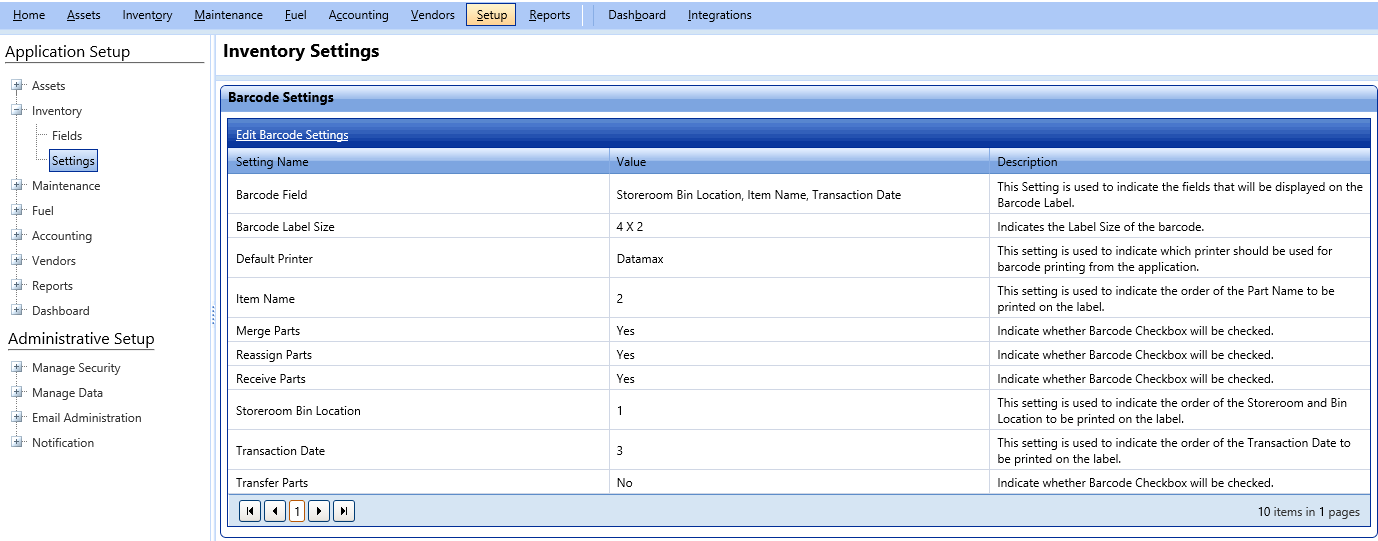Select the Fuel item in setup tree
This screenshot has height=541, width=1378.
43,211
